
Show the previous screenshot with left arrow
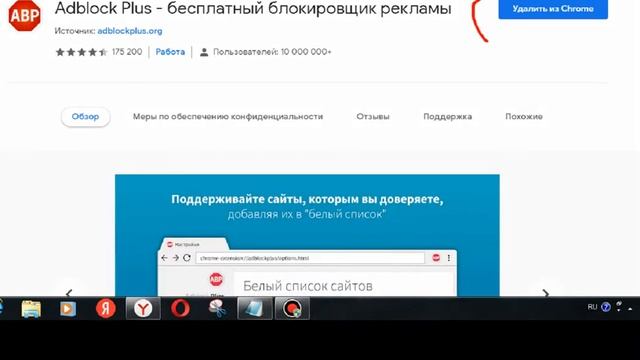69,293
